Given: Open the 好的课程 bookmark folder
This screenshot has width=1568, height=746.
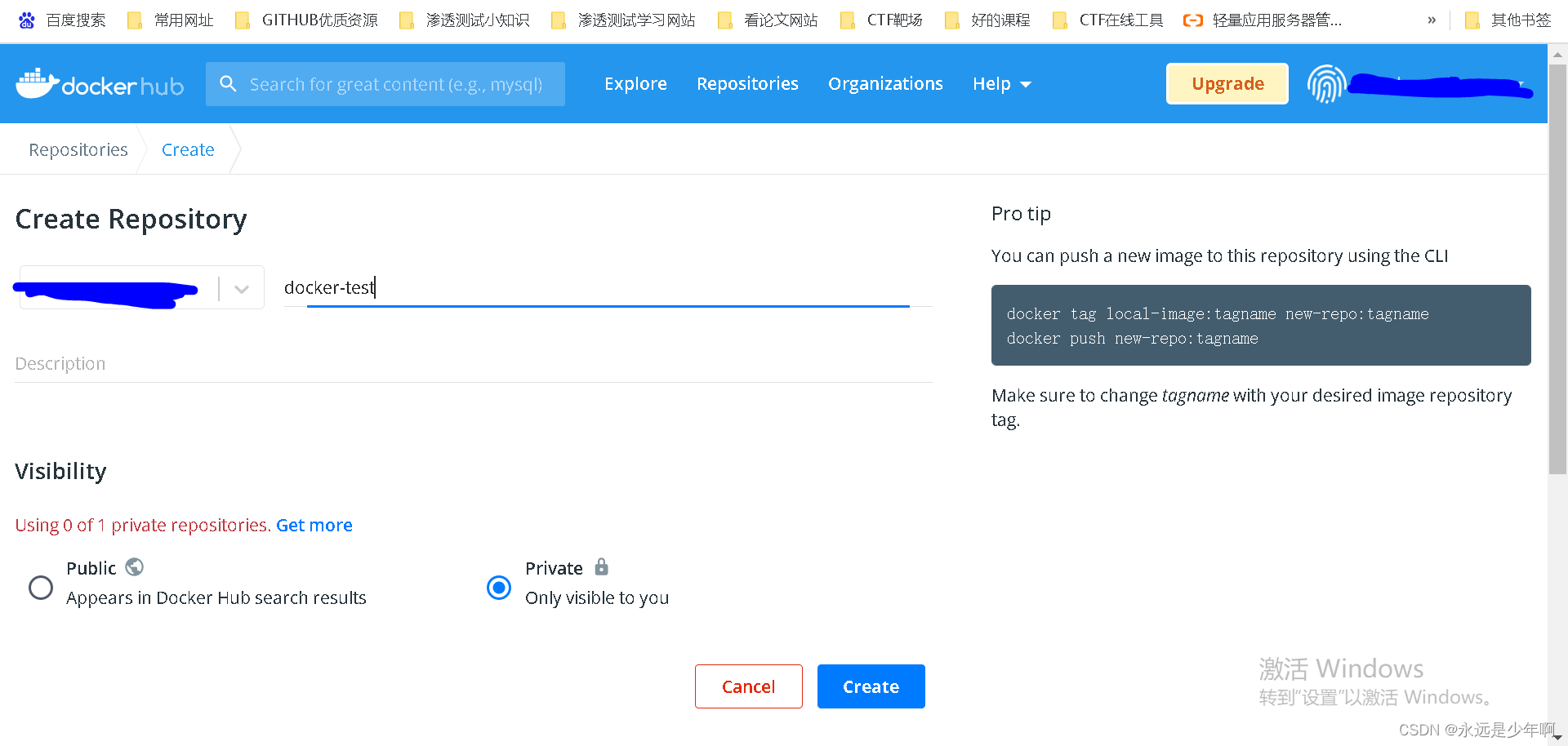Looking at the screenshot, I should click(987, 20).
